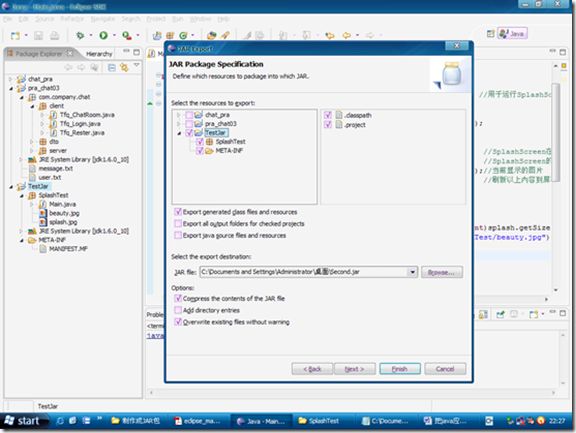
Task: Click the New Java Project icon
Action: (x=157, y=35)
